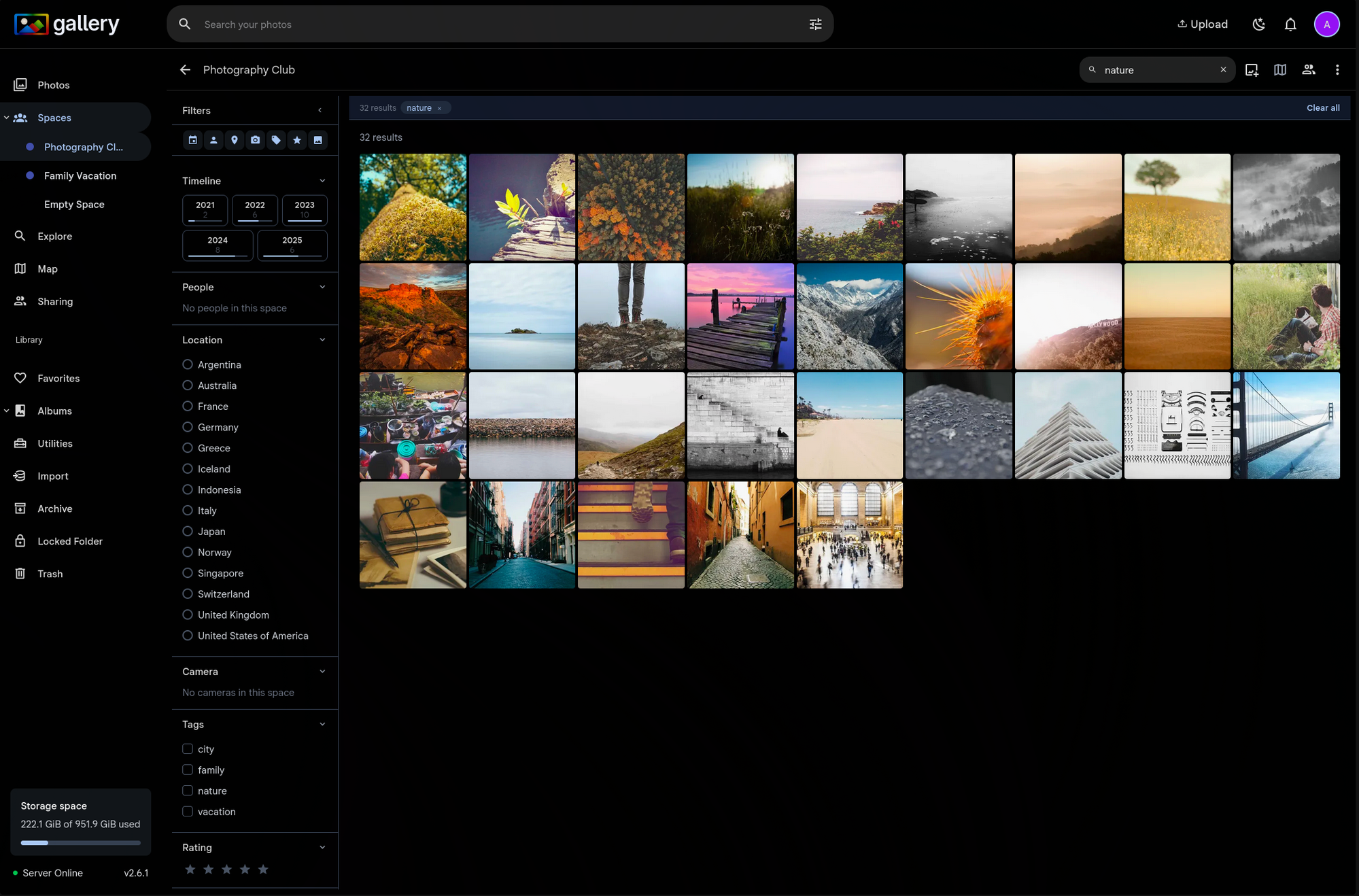Open the Family Vacation space
The height and width of the screenshot is (896, 1359).
(x=80, y=175)
